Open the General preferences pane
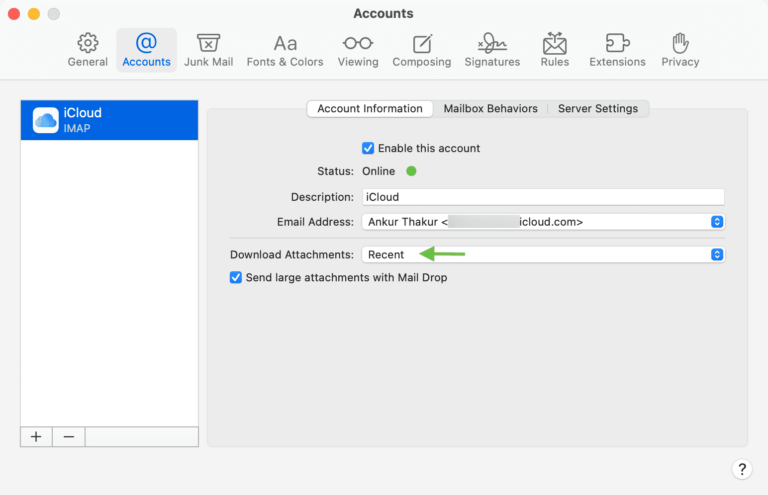The height and width of the screenshot is (495, 768). 88,50
